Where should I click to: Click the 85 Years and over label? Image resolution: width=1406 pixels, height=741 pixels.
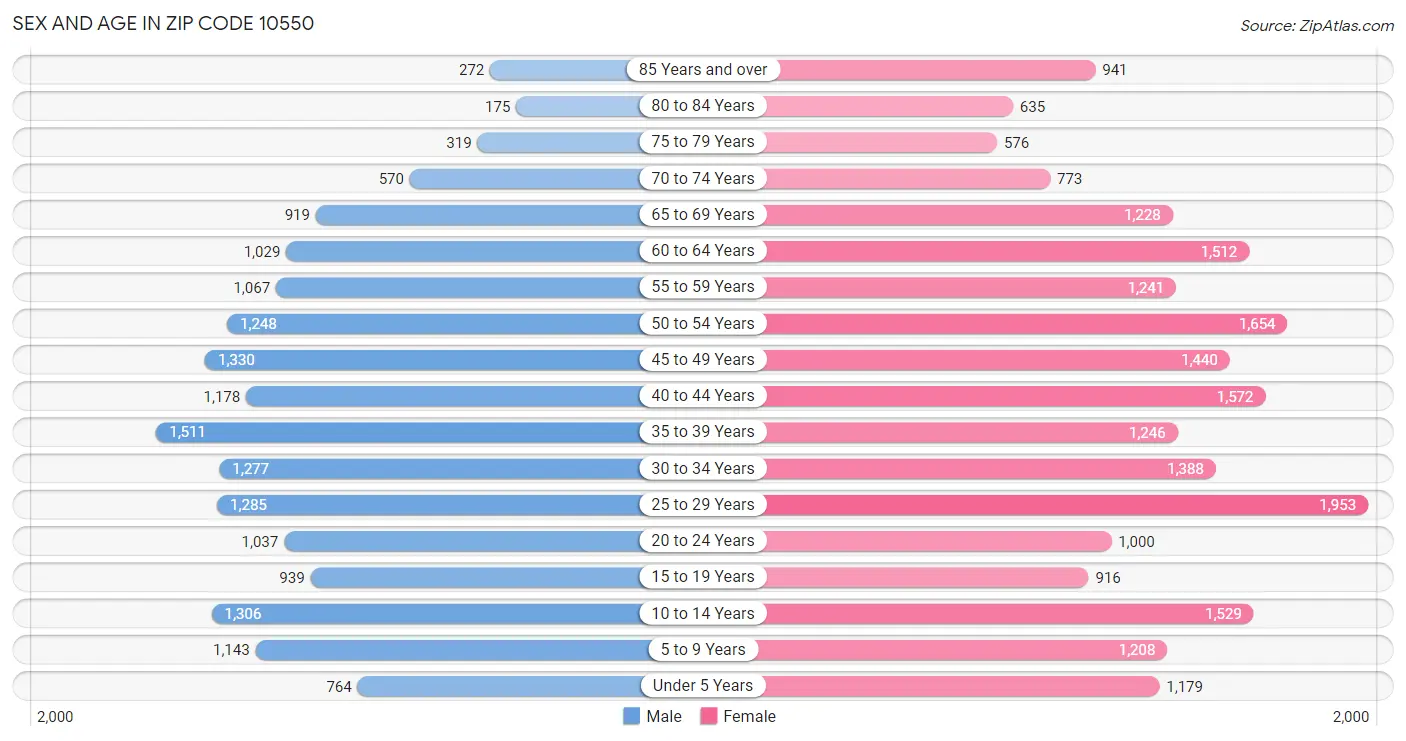703,69
